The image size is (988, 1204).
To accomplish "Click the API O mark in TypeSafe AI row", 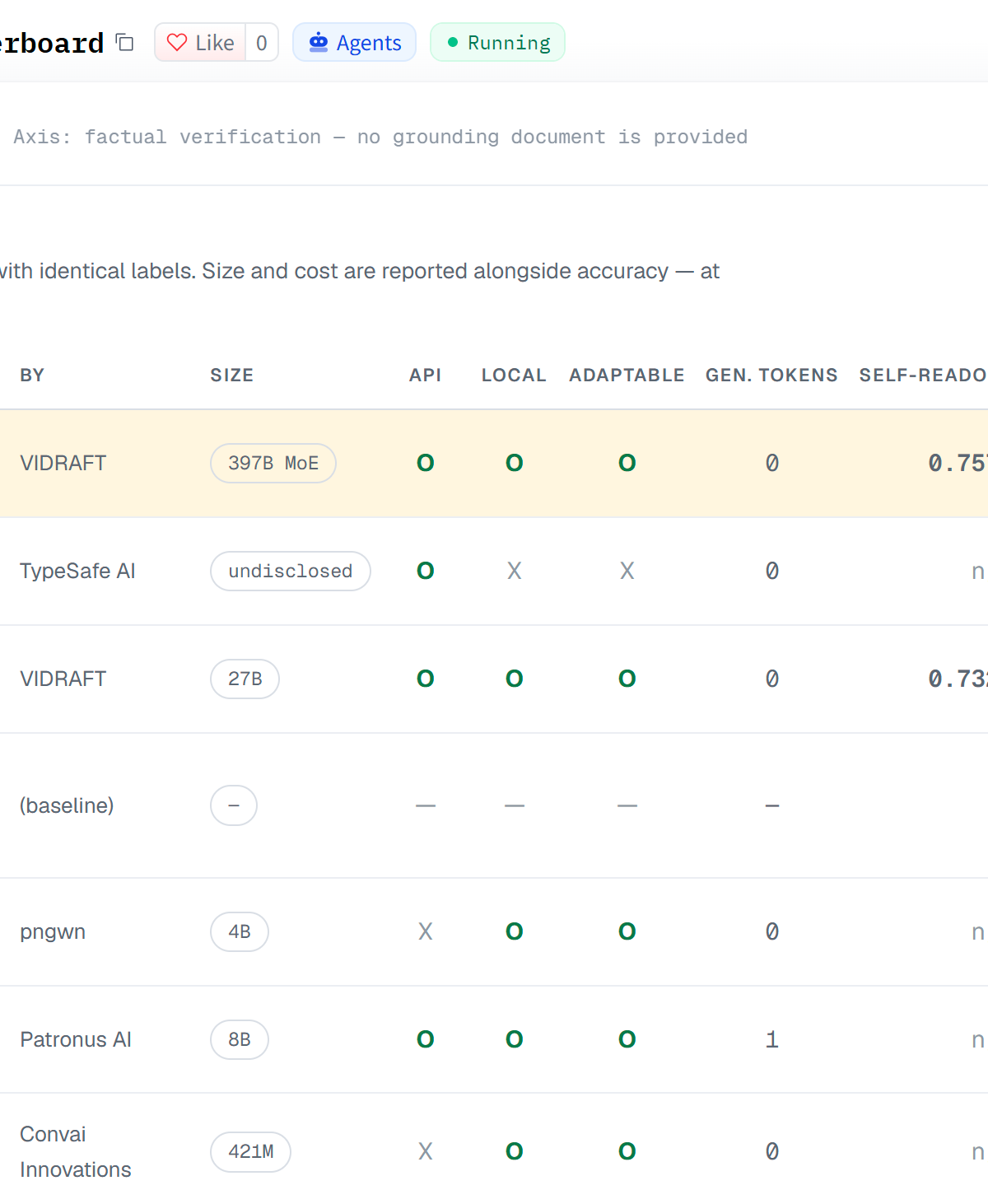I will (426, 571).
